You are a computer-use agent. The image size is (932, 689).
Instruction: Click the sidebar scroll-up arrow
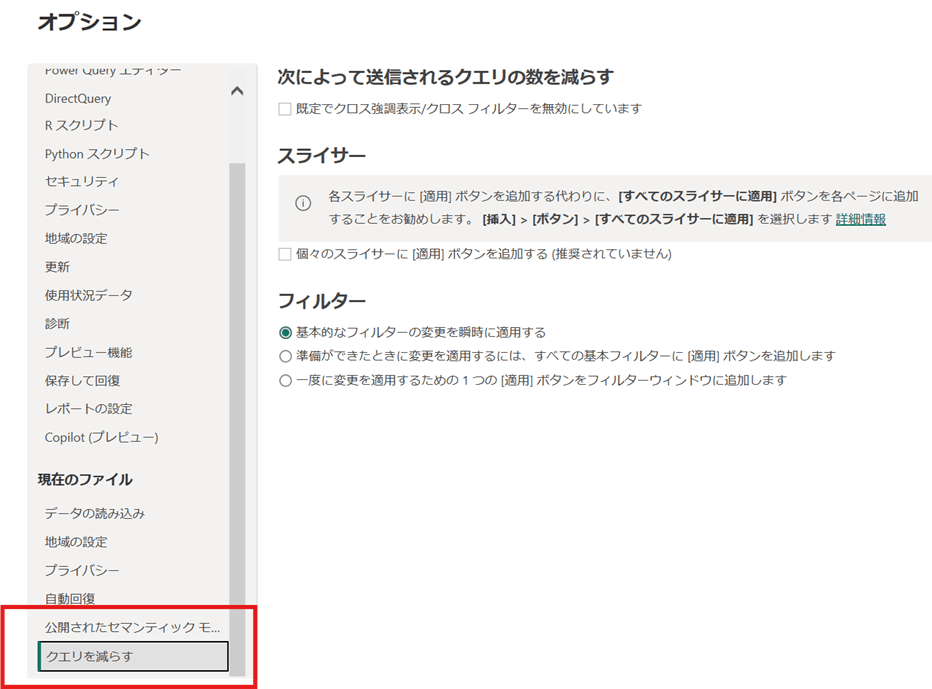[x=237, y=91]
